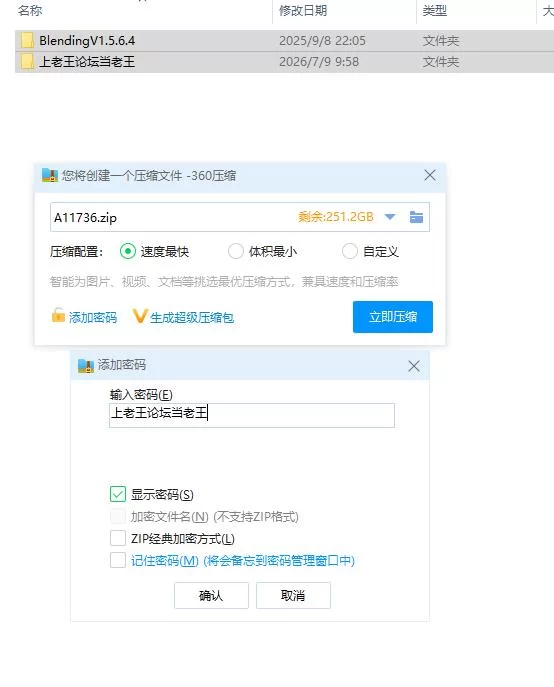
Task: Click the 文件夹 type cell of BlendingV1.5.6.4
Action: (440, 41)
